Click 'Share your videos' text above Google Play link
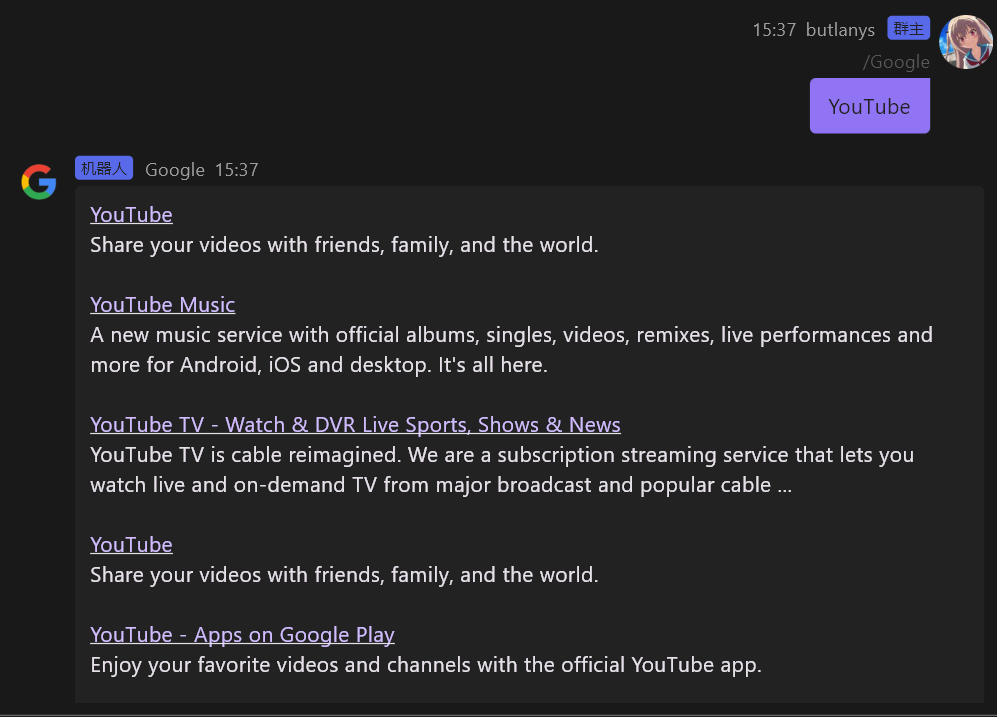Viewport: 997px width, 717px height. click(343, 575)
